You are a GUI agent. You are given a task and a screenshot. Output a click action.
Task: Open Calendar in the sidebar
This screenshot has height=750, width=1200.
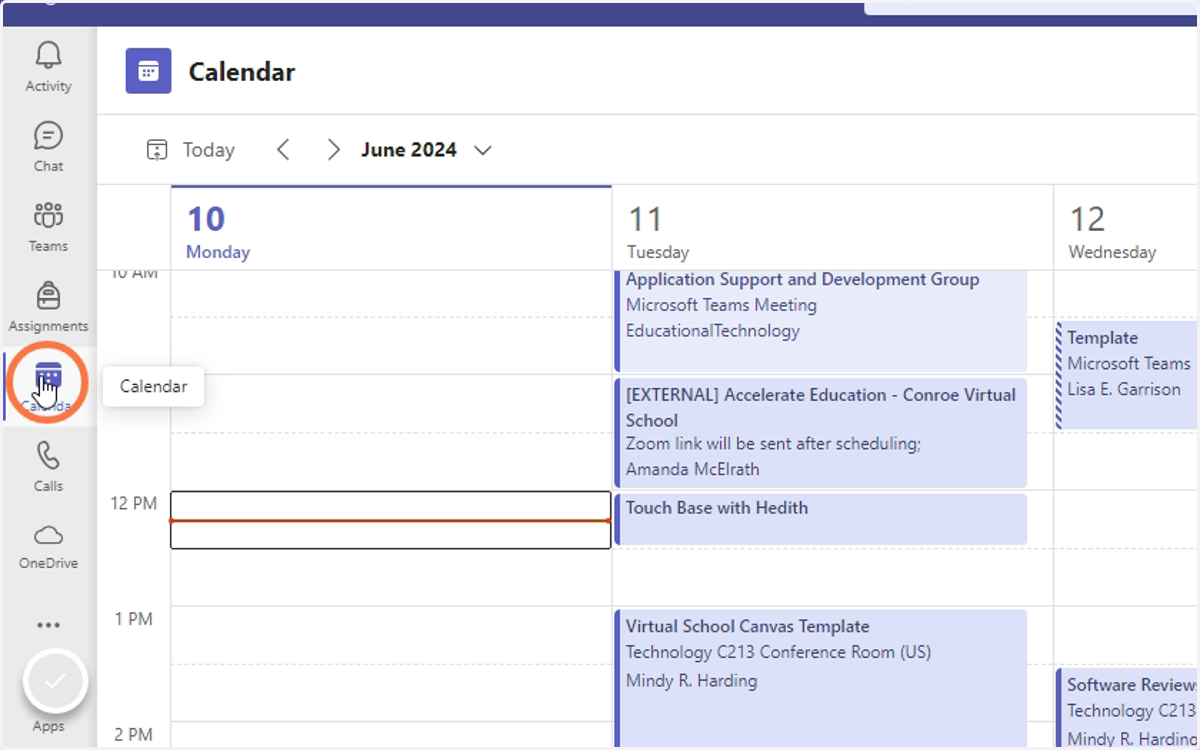(48, 387)
